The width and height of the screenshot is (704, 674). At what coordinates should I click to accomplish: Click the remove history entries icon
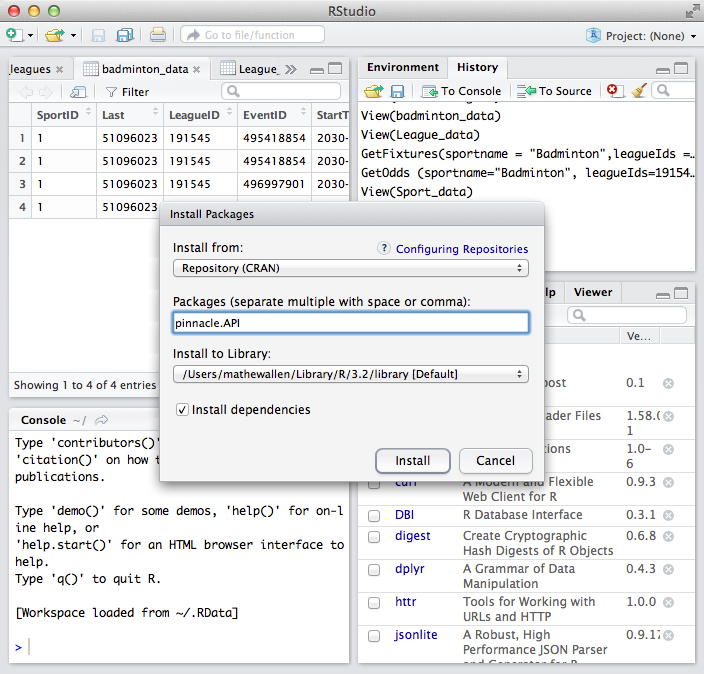tap(614, 91)
